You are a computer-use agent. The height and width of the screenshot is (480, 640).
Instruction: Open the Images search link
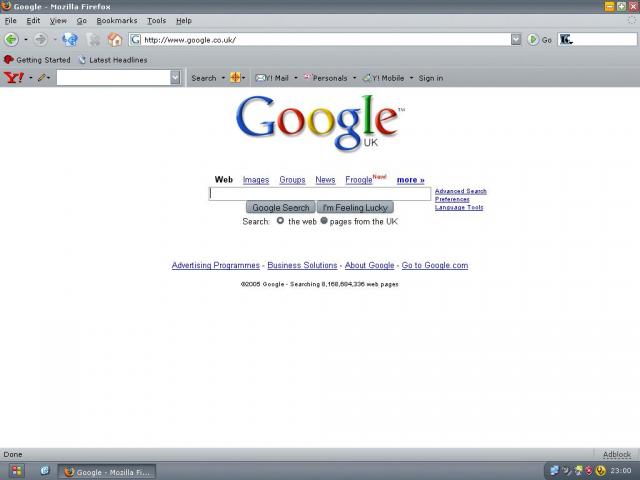tap(256, 180)
